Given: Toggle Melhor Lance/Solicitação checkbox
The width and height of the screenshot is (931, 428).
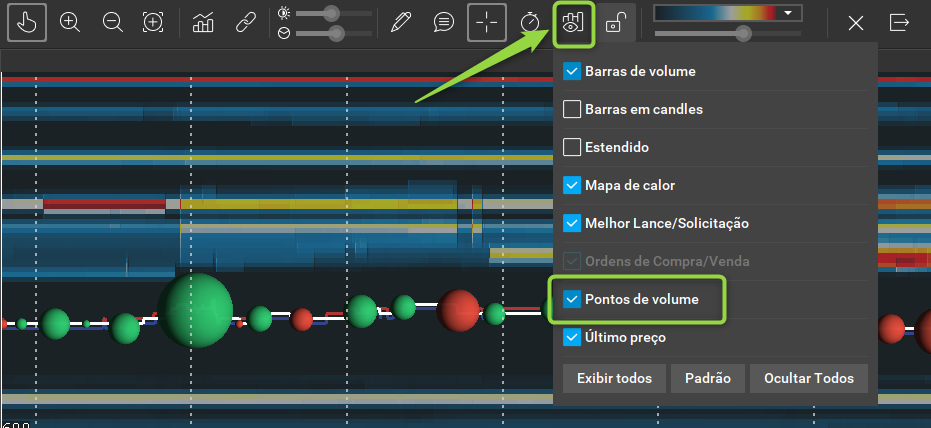Looking at the screenshot, I should click(572, 223).
